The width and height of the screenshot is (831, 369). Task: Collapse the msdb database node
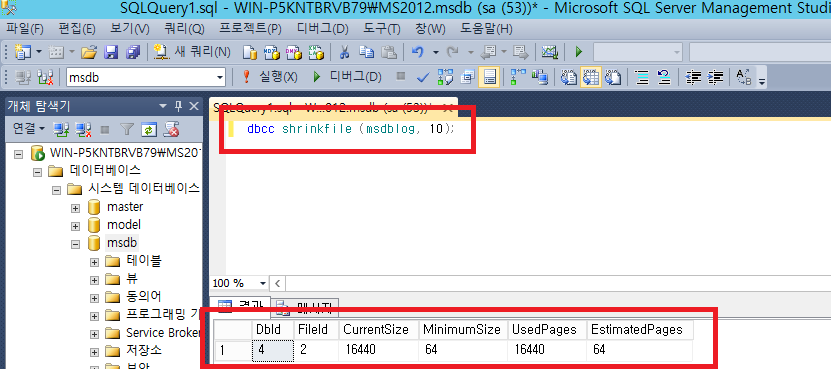[x=75, y=244]
